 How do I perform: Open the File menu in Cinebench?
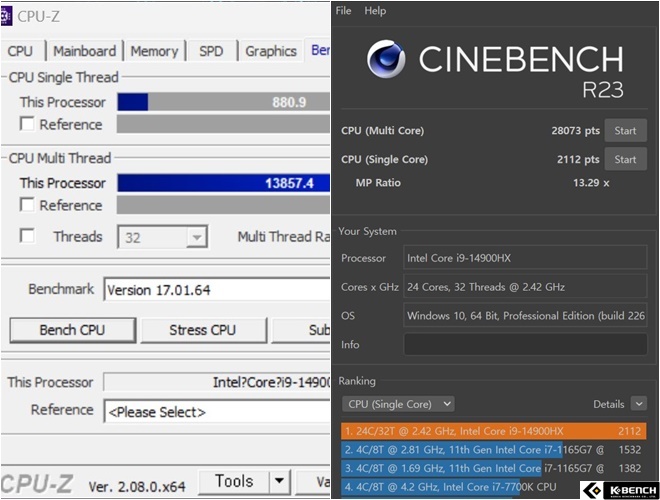(343, 11)
